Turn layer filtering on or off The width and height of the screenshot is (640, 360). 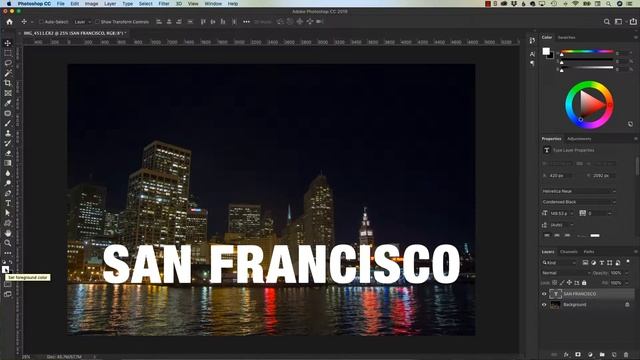click(628, 262)
